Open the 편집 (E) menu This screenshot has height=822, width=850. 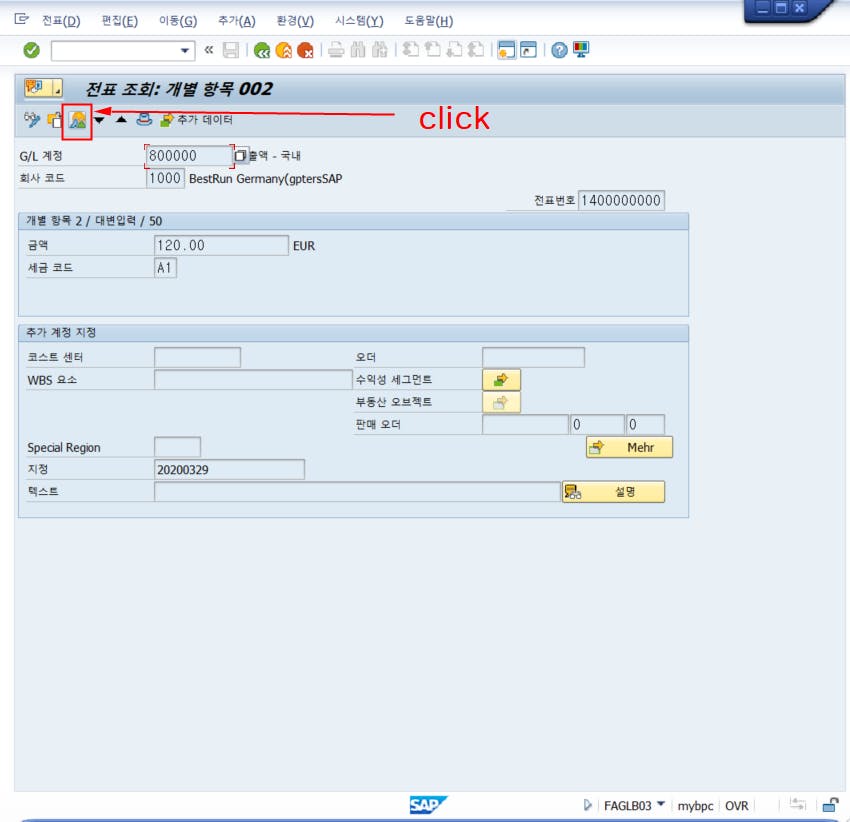(120, 21)
